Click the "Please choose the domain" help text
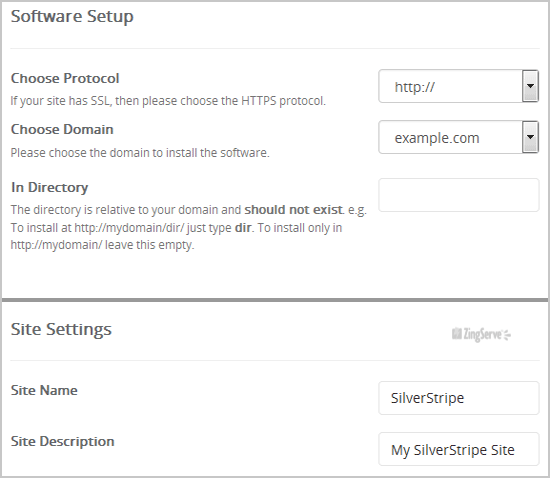 coord(140,153)
